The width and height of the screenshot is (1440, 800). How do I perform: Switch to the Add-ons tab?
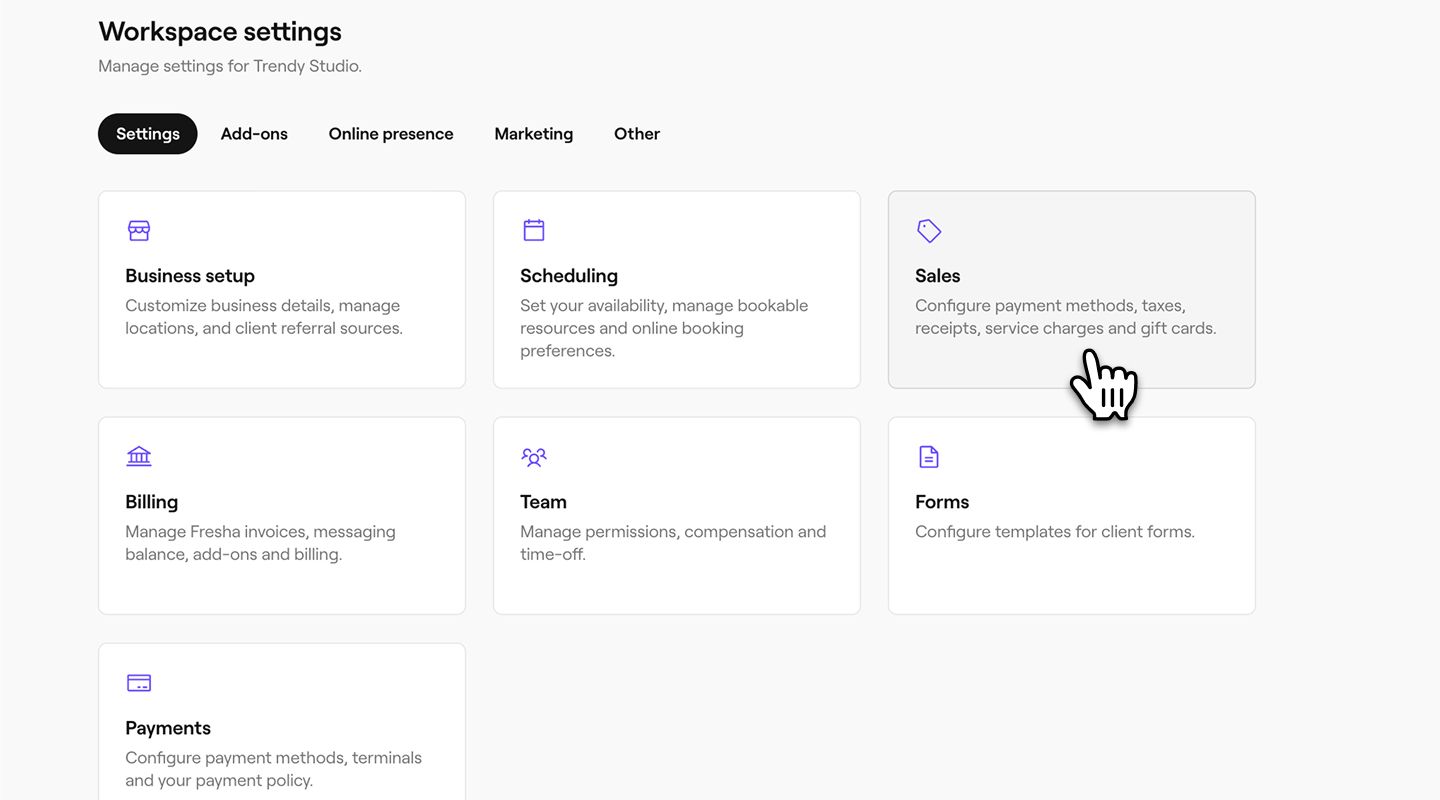(x=254, y=134)
